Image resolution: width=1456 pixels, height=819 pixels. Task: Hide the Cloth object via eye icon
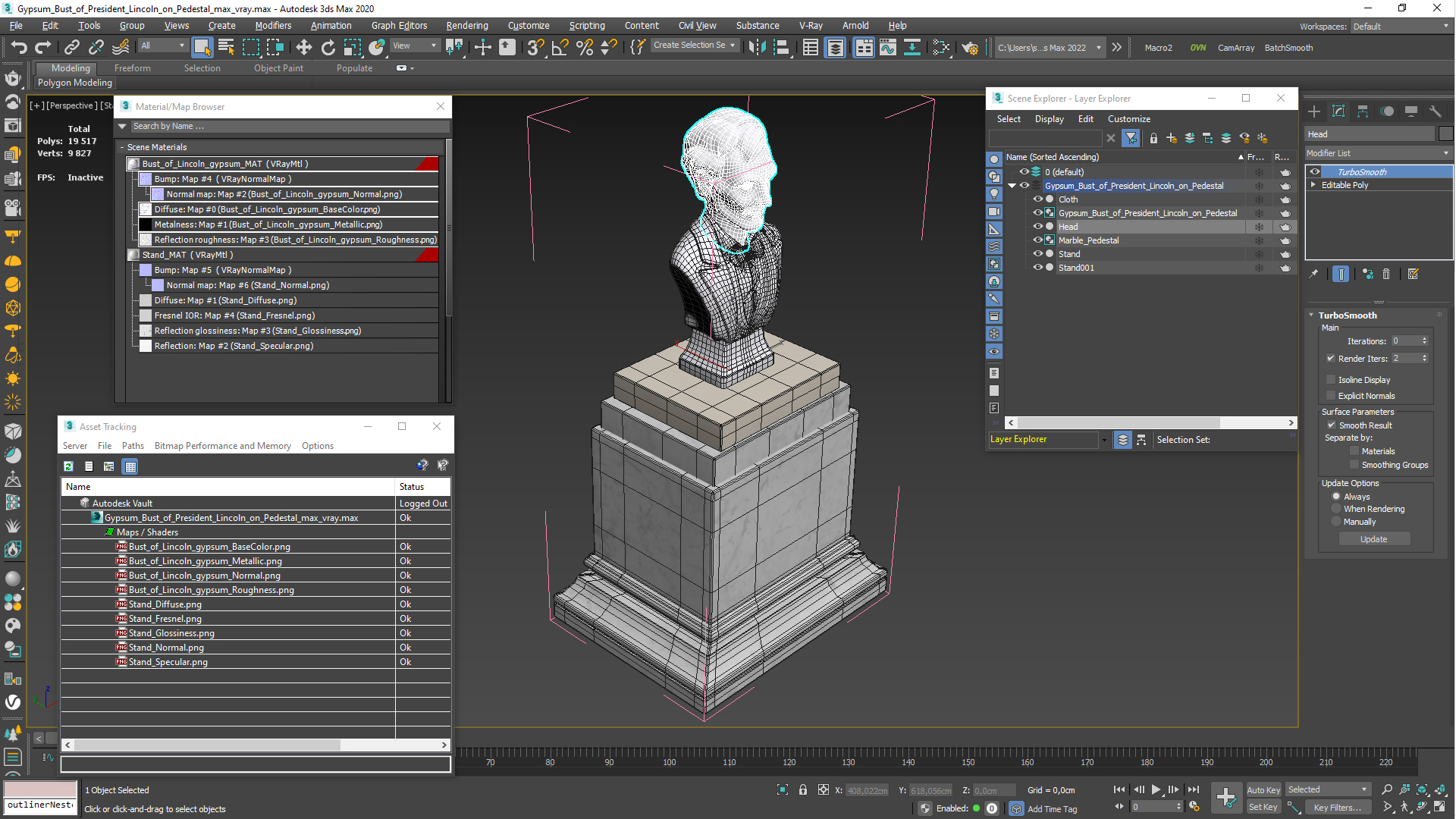click(x=1037, y=199)
